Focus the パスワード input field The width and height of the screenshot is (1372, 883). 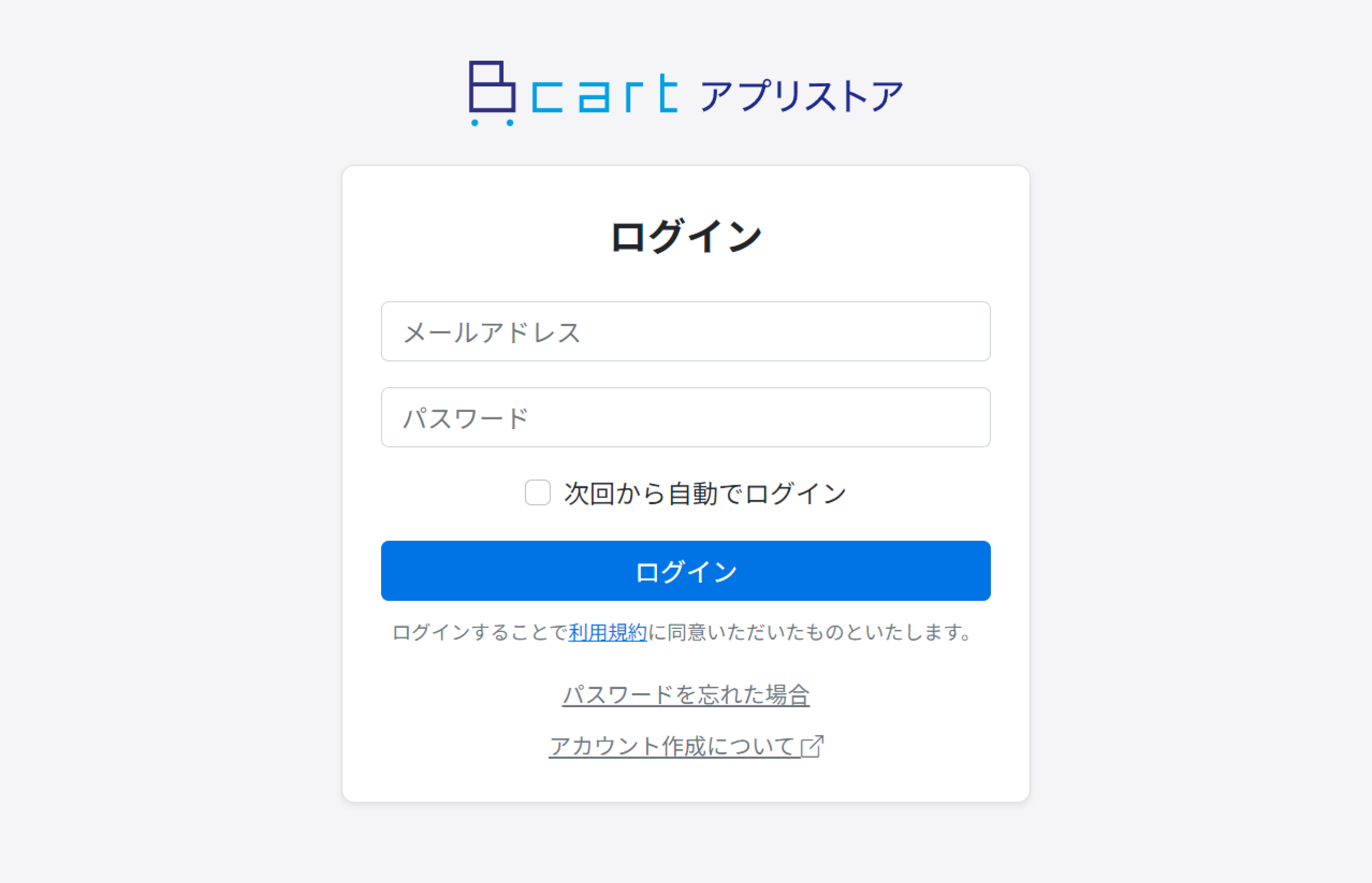(x=685, y=418)
